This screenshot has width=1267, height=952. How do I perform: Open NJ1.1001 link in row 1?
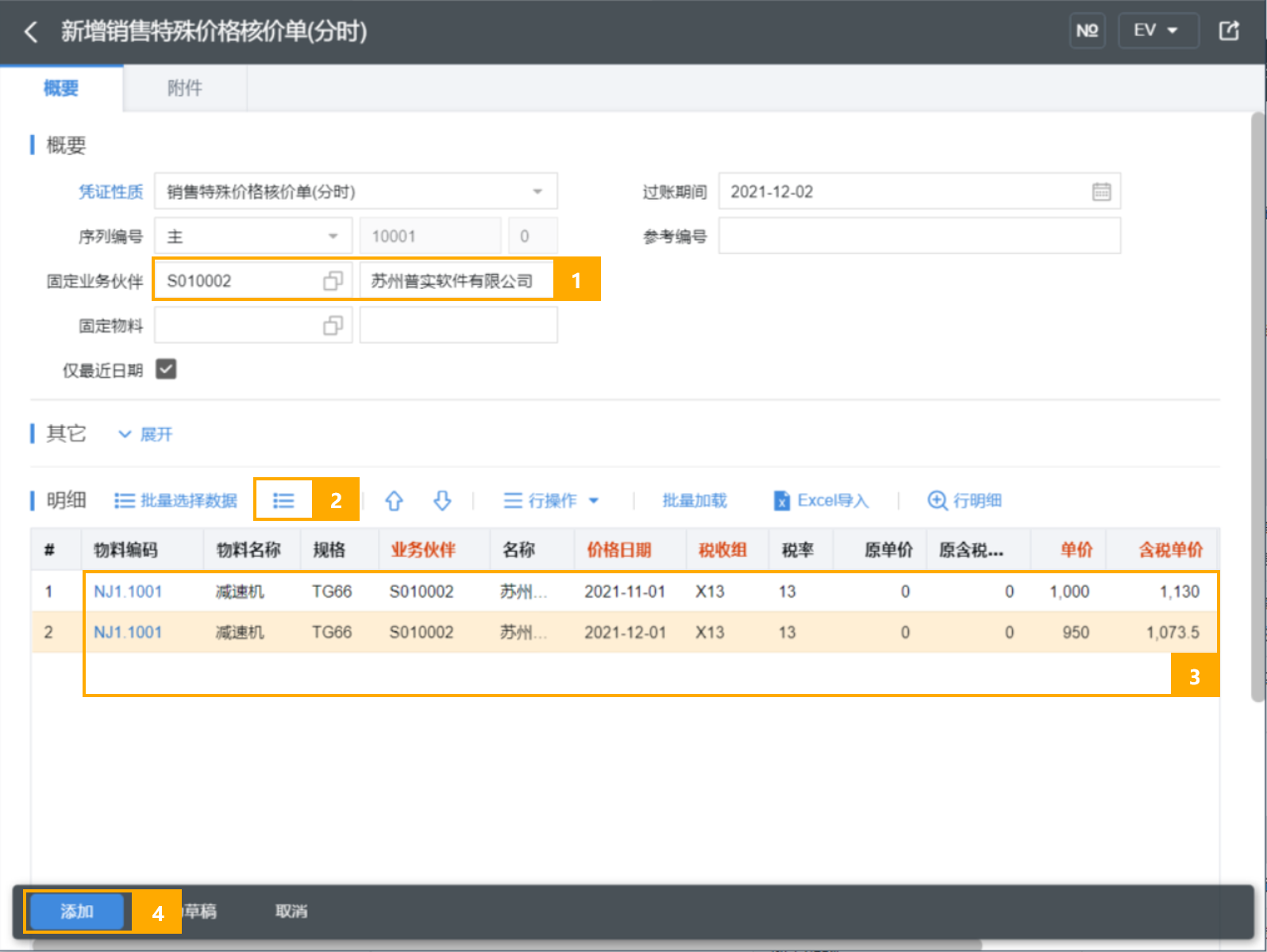128,592
